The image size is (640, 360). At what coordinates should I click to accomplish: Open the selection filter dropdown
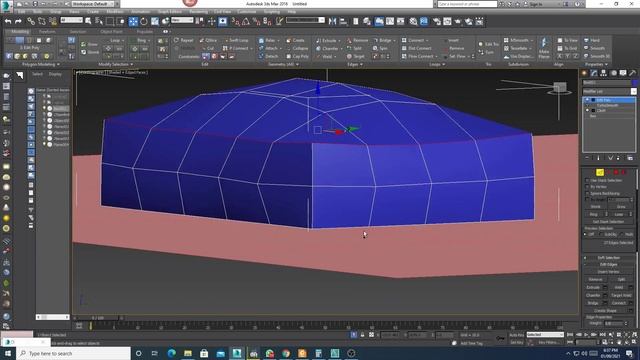click(x=72, y=20)
